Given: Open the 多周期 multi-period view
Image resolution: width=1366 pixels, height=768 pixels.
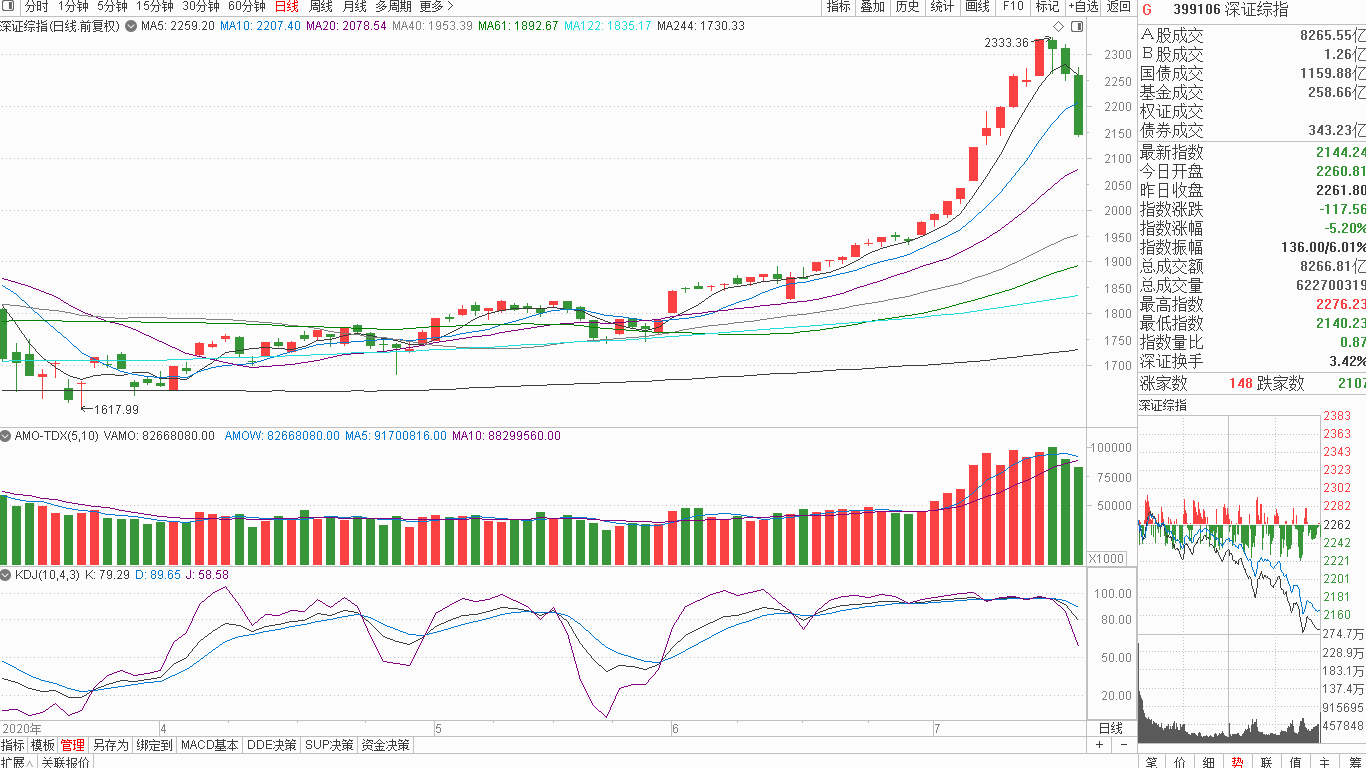Looking at the screenshot, I should [393, 6].
